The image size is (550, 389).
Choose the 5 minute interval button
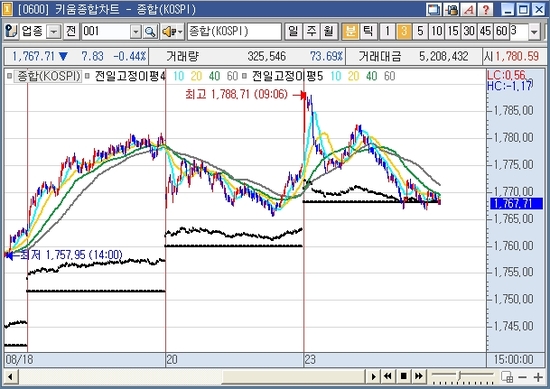(420, 32)
